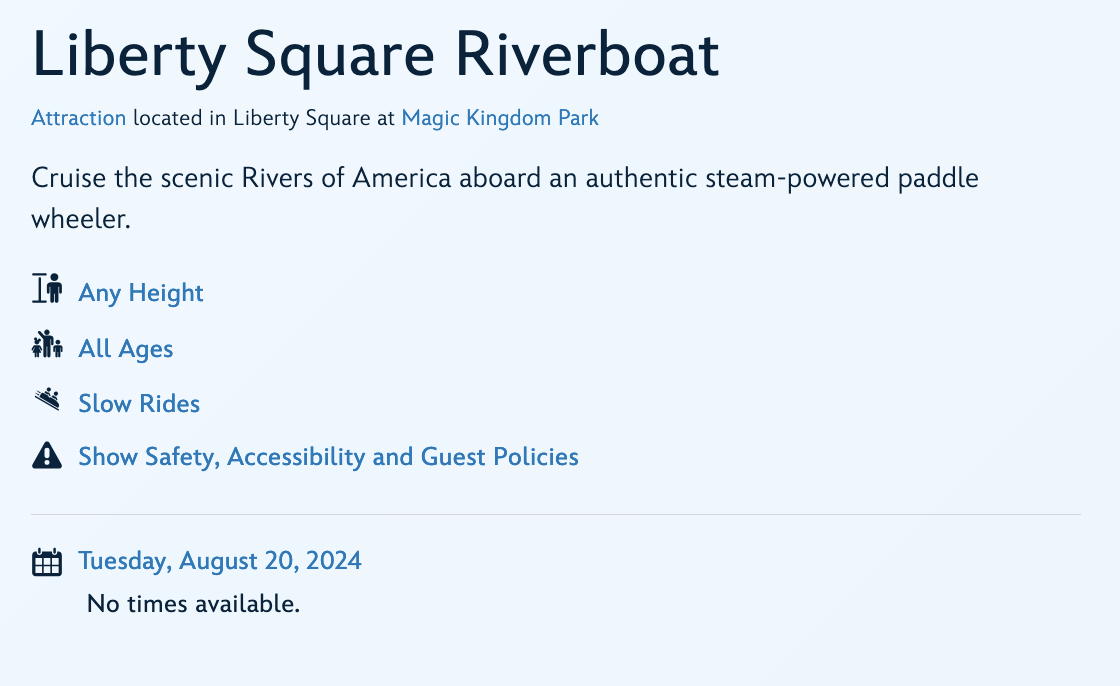Open the Tuesday, August 20, 2024 date picker

click(220, 561)
